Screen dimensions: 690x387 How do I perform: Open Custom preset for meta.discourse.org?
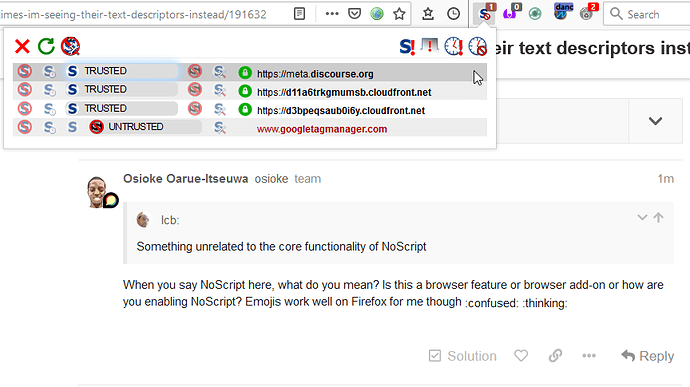point(220,71)
